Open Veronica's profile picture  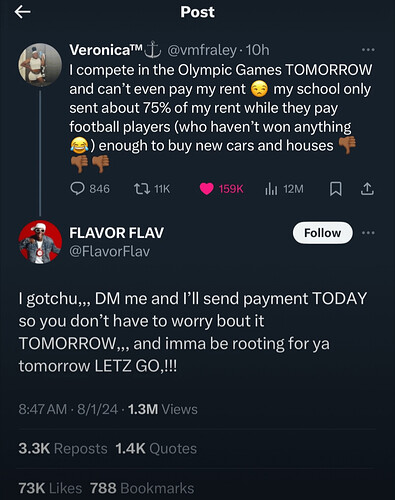(x=40, y=65)
